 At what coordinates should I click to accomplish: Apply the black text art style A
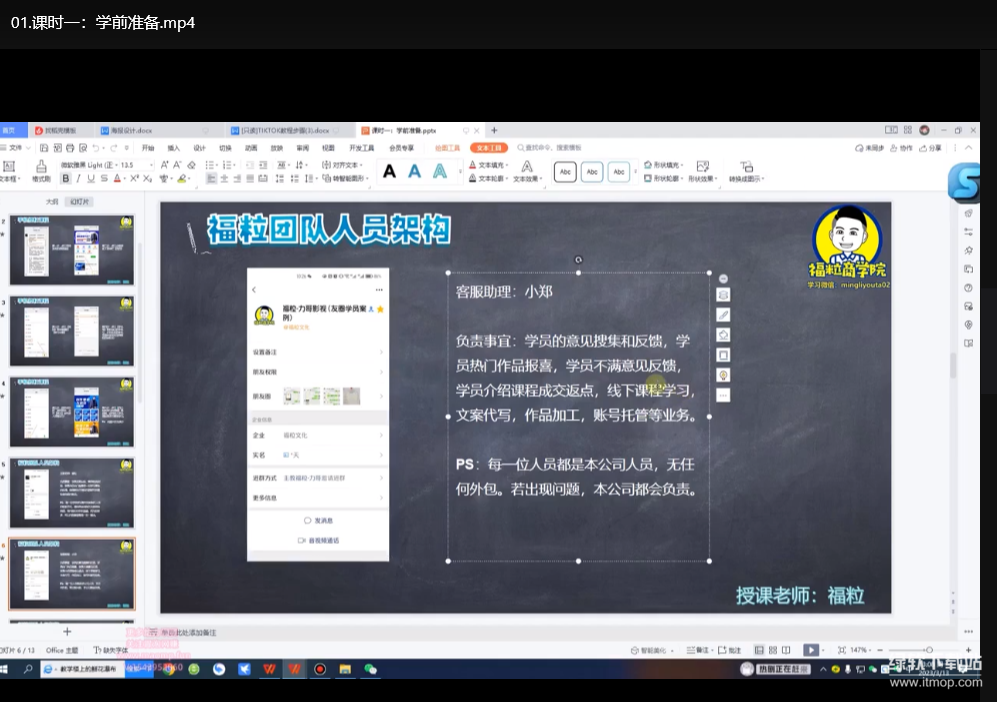(x=389, y=172)
